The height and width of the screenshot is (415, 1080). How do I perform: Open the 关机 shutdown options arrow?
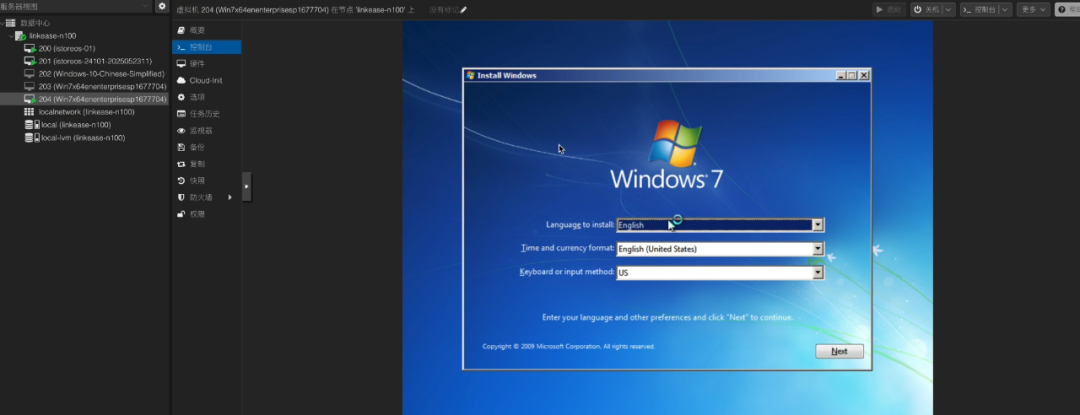click(949, 10)
